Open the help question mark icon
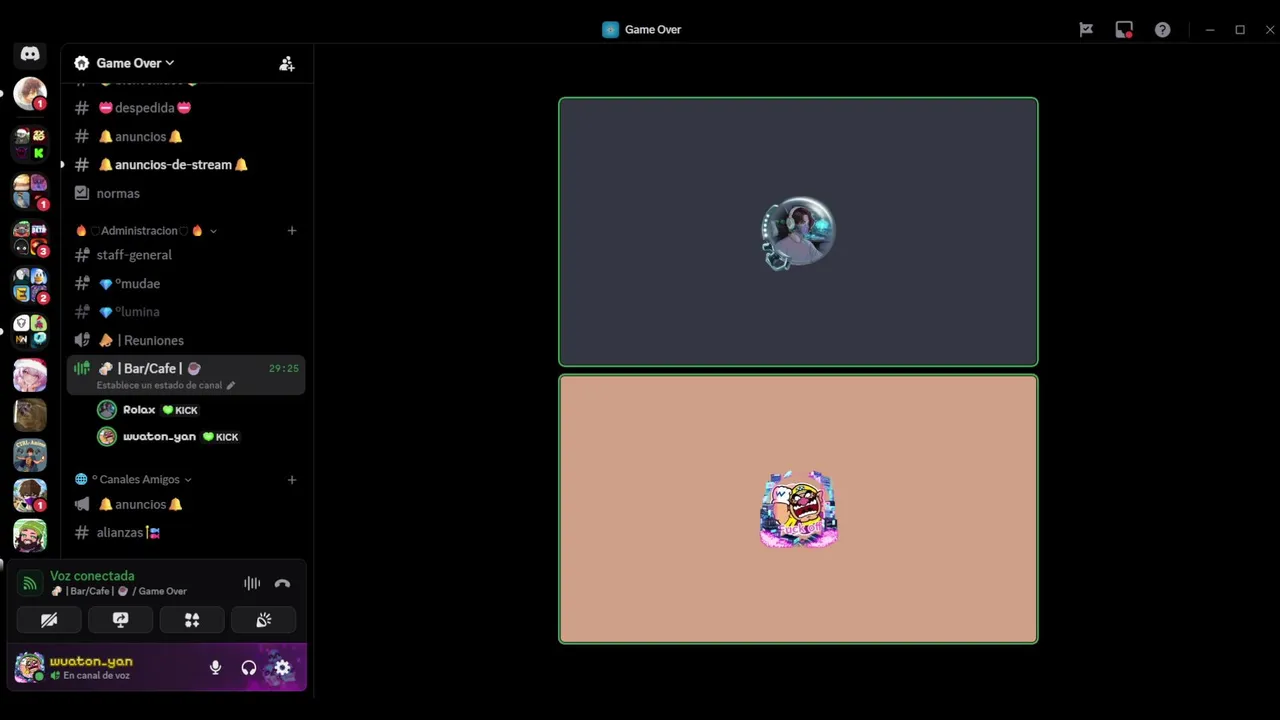Screen dimensions: 1280x720 pos(1162,30)
